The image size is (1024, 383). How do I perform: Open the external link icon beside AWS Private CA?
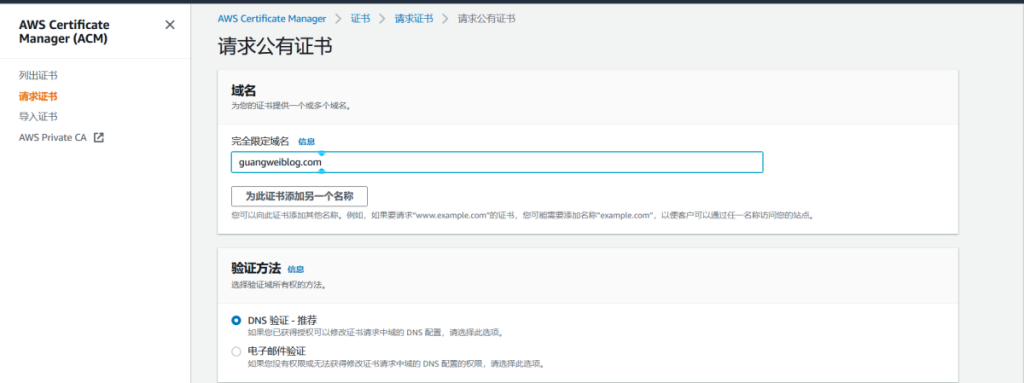tap(99, 137)
